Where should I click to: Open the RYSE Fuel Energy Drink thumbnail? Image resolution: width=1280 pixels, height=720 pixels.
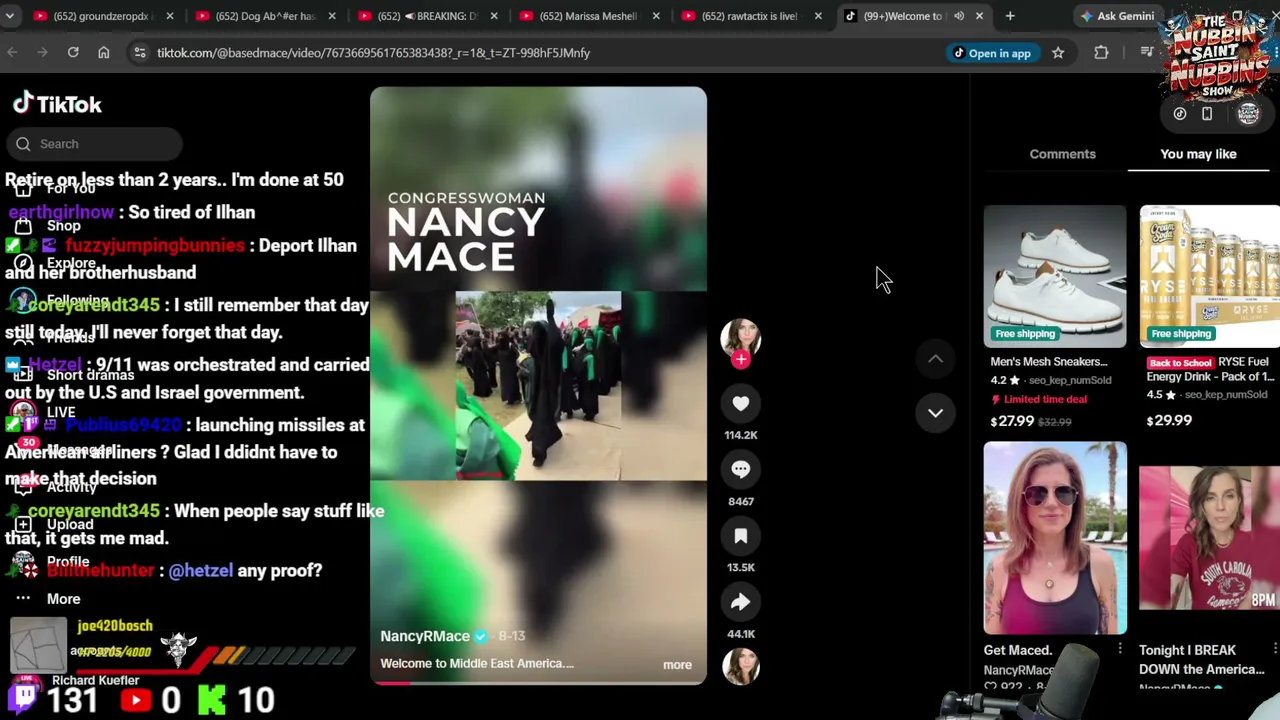point(1210,277)
